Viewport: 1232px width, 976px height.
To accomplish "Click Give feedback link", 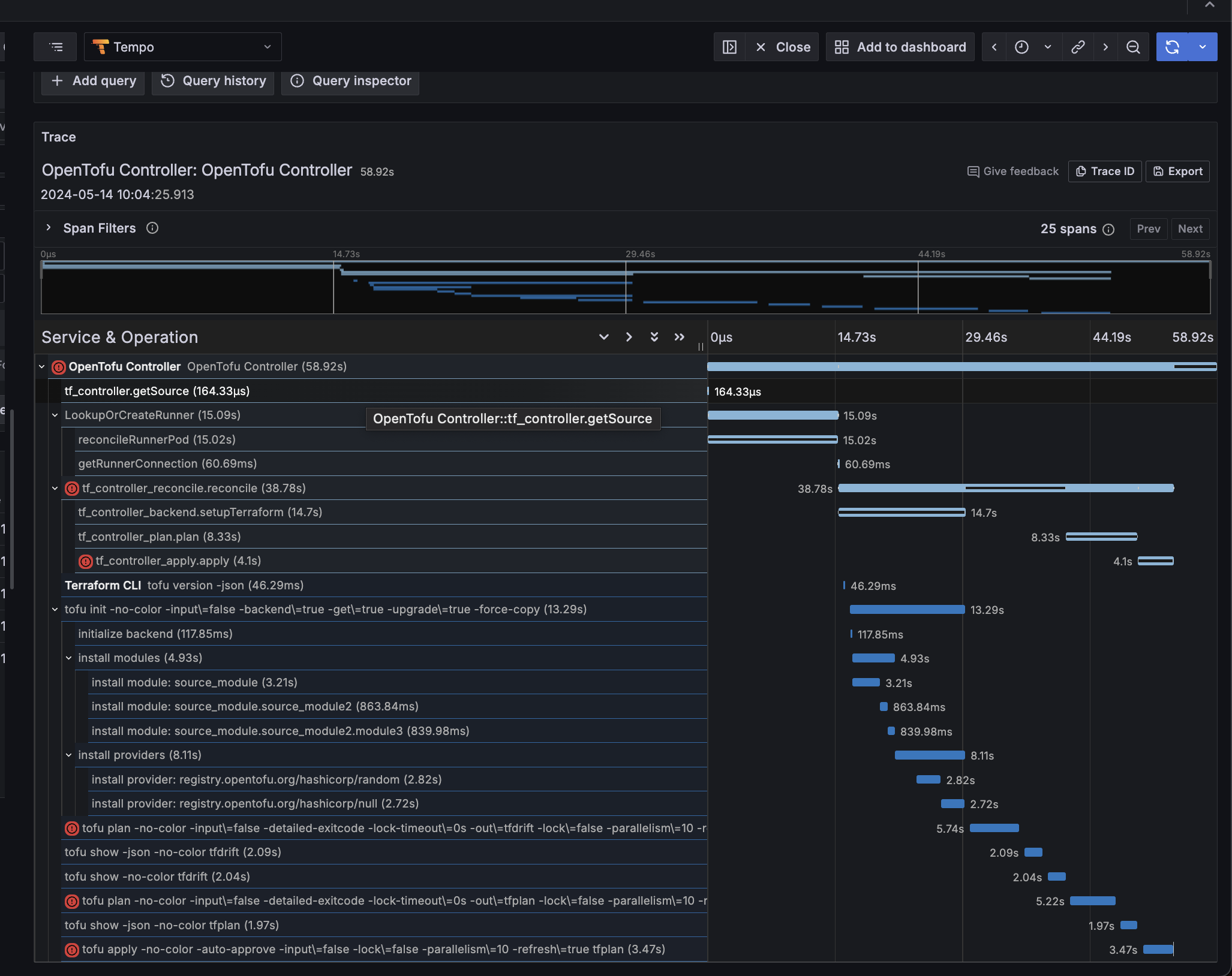I will 1013,171.
